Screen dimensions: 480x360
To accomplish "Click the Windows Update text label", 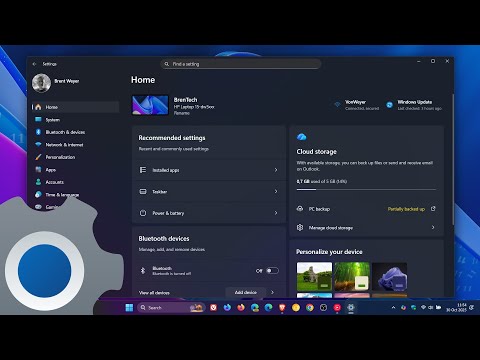I will point(415,102).
